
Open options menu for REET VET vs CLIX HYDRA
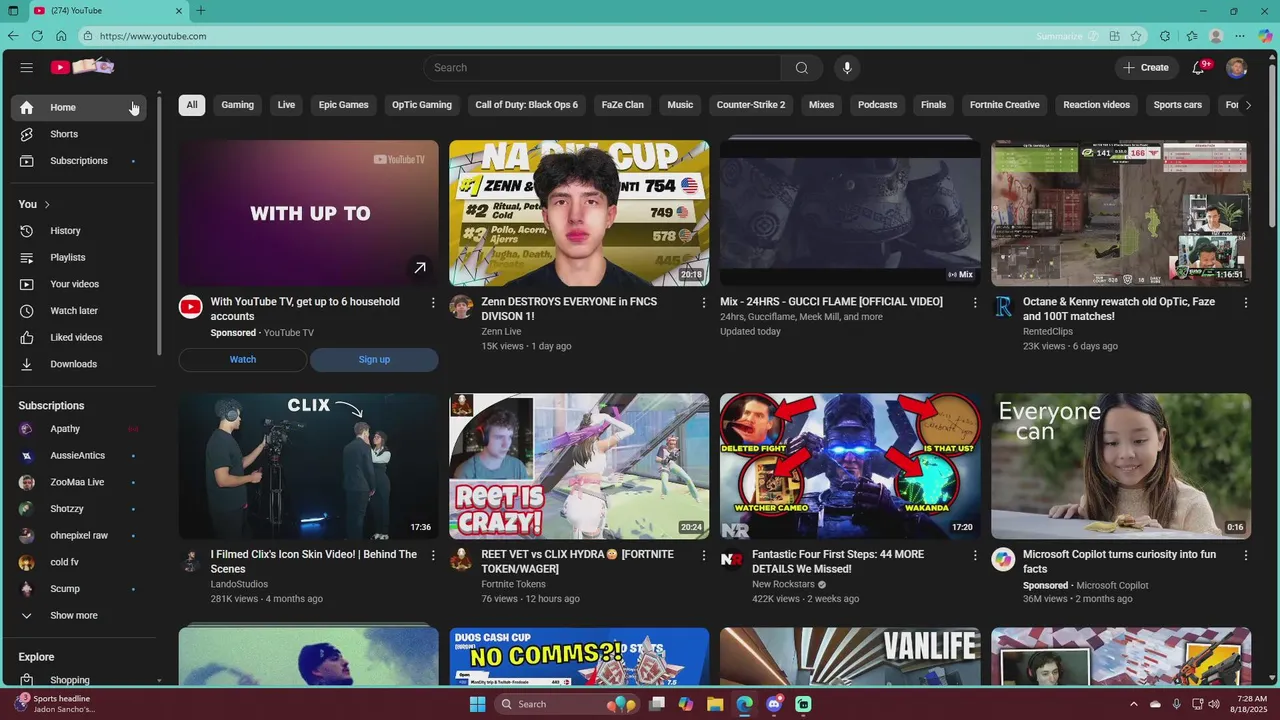click(704, 555)
